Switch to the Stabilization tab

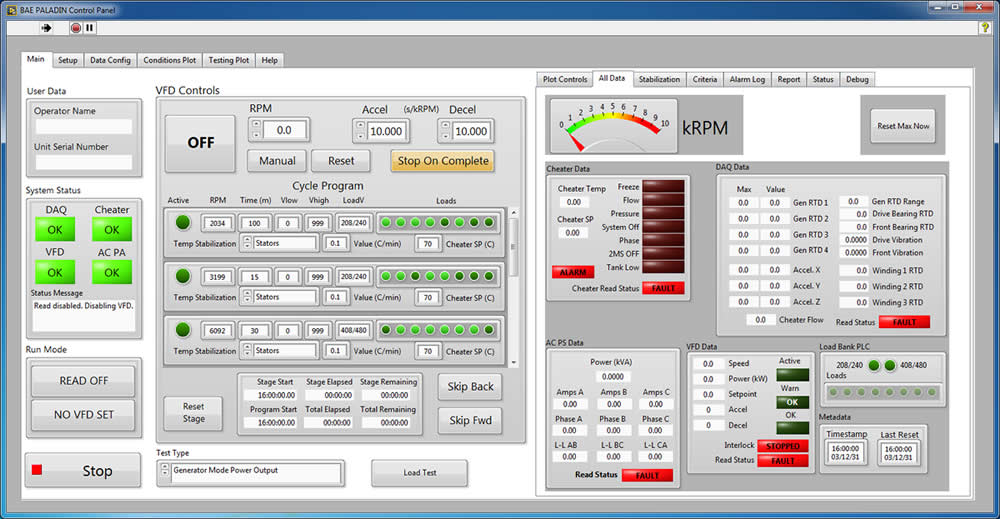point(659,79)
